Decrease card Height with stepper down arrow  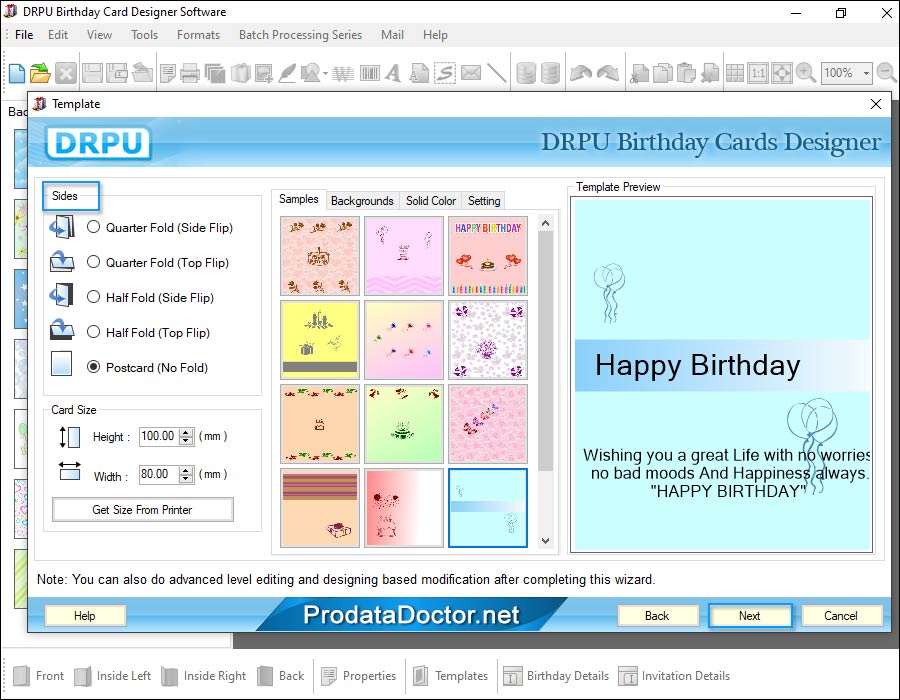click(x=186, y=441)
